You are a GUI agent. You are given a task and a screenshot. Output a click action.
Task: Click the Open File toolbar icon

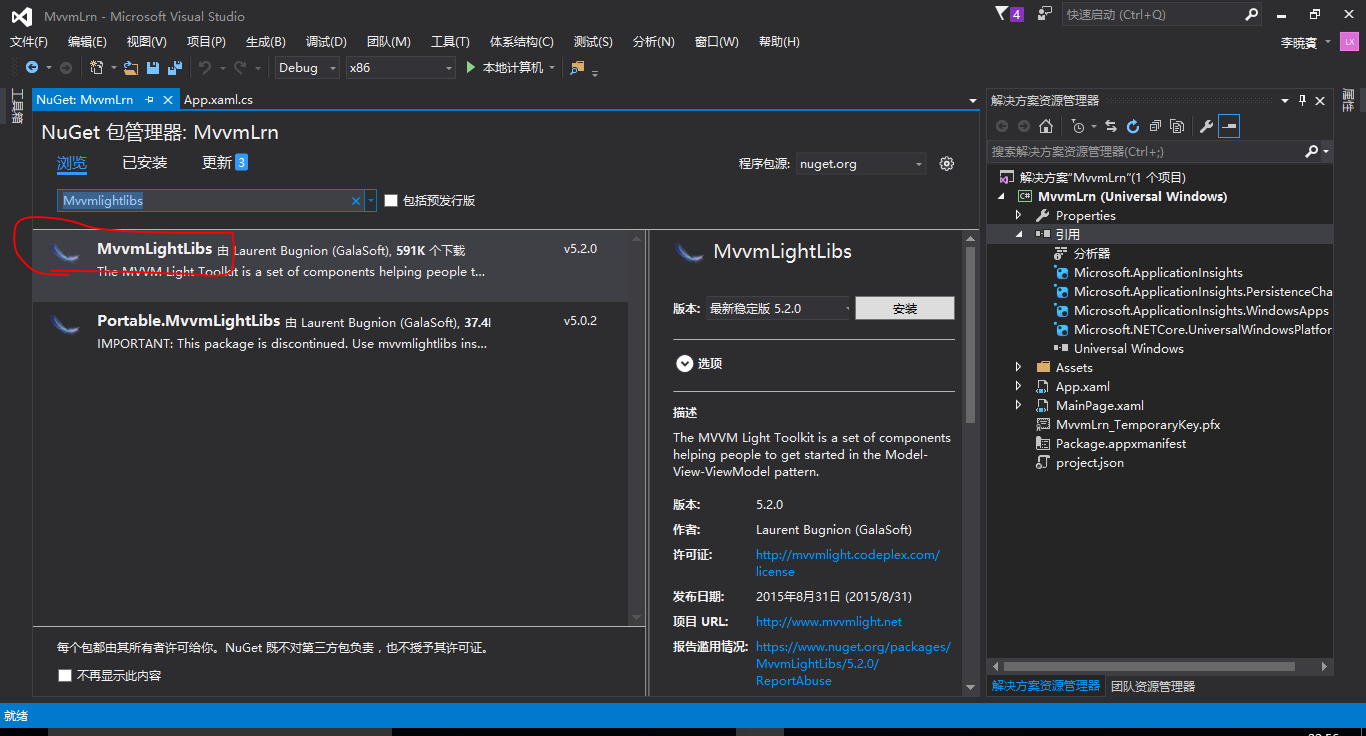pyautogui.click(x=131, y=68)
